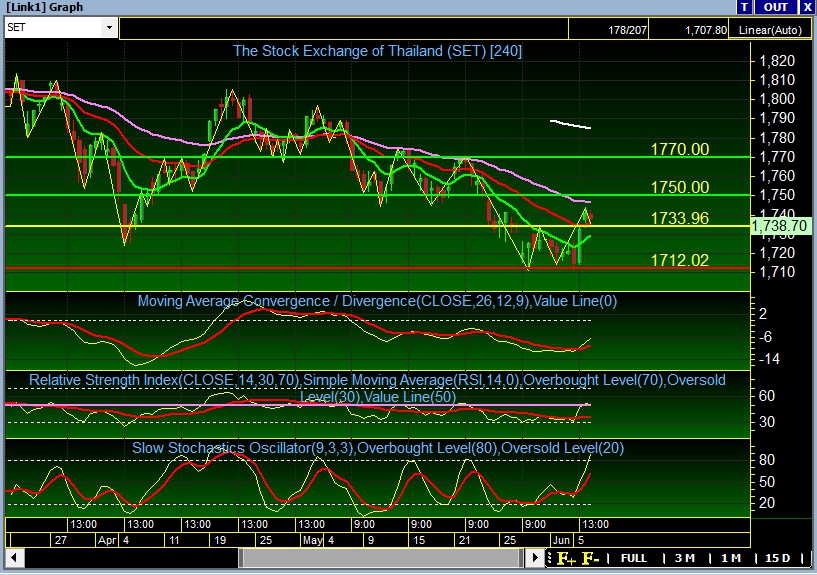Click the T button in title bar

click(x=744, y=7)
